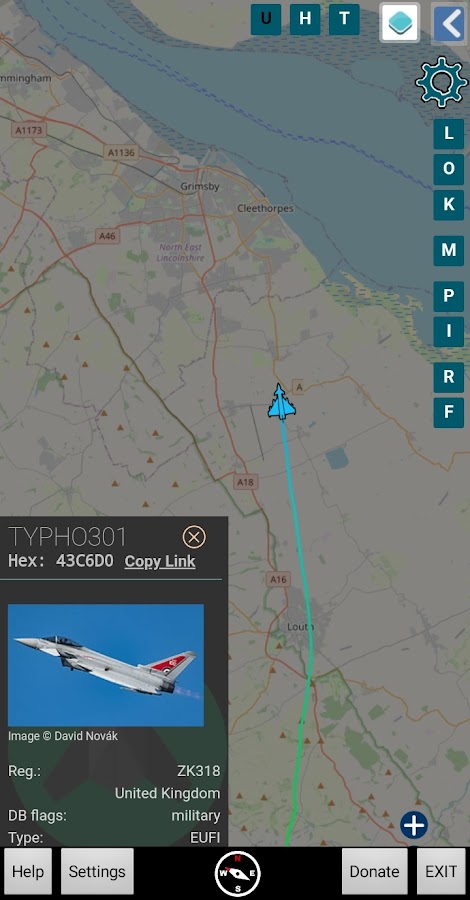The width and height of the screenshot is (470, 900).
Task: Toggle the L map option button
Action: [x=449, y=134]
